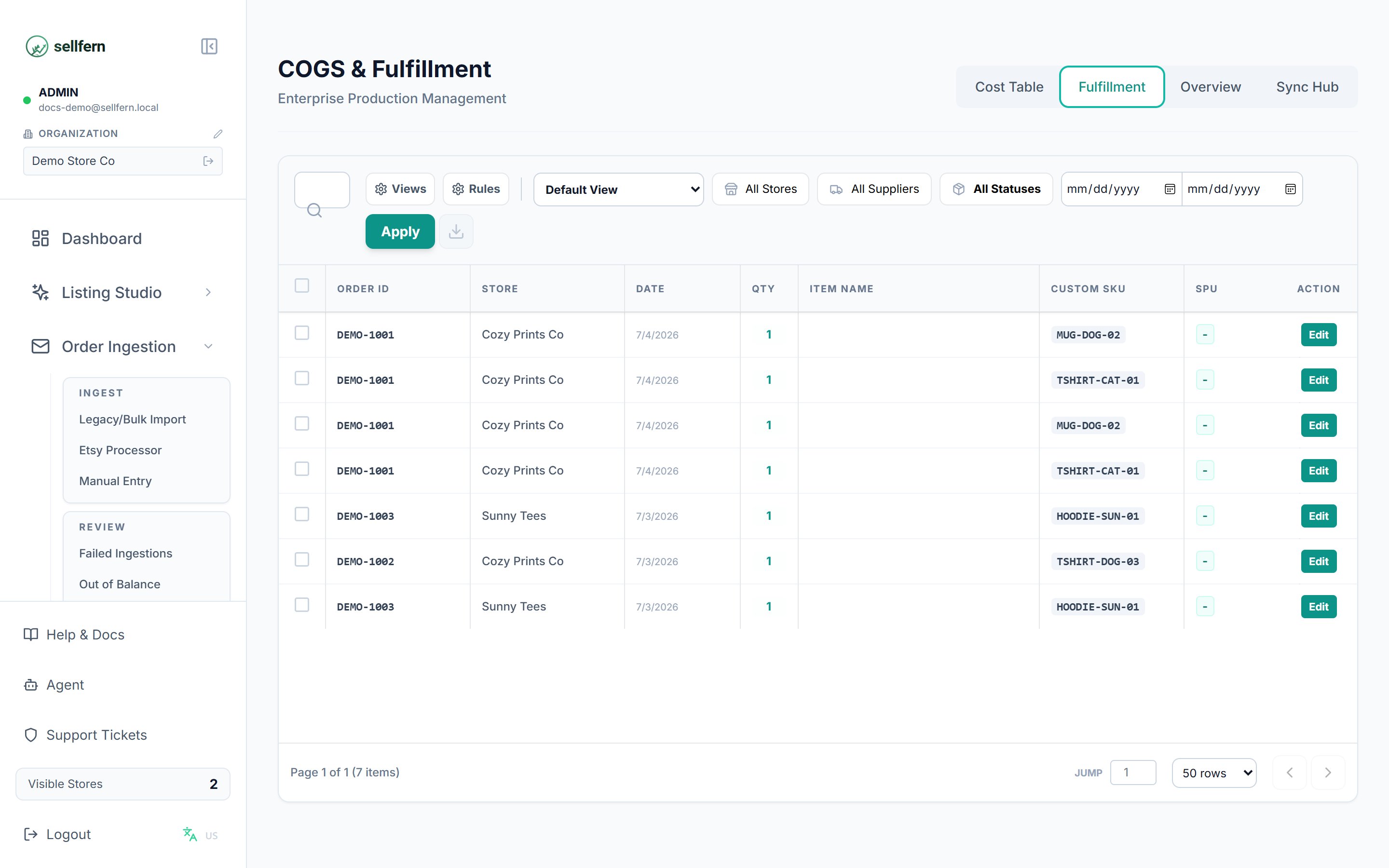This screenshot has width=1389, height=868.
Task: Click the search magnifier icon
Action: point(314,210)
